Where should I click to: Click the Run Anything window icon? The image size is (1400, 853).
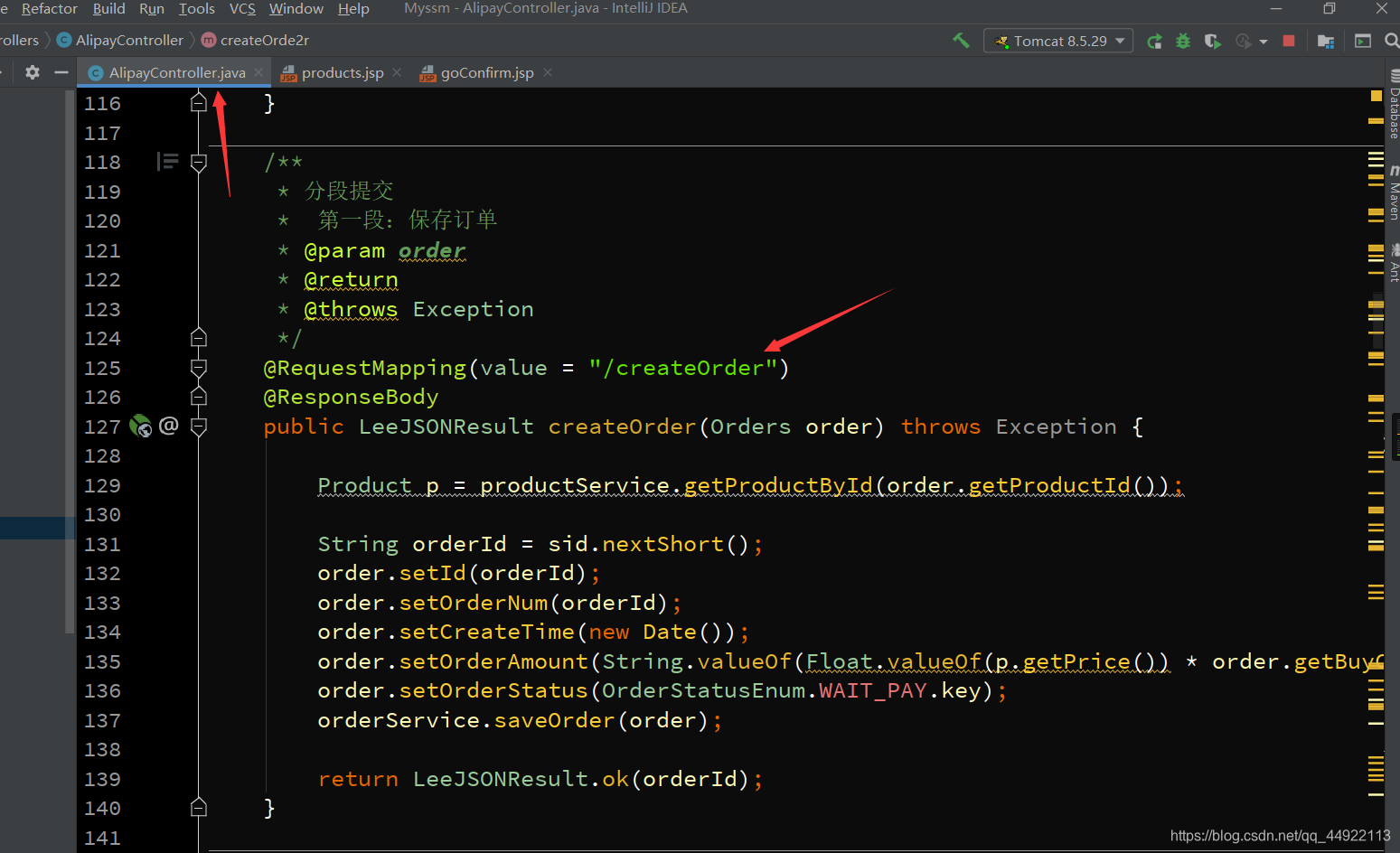[1363, 41]
